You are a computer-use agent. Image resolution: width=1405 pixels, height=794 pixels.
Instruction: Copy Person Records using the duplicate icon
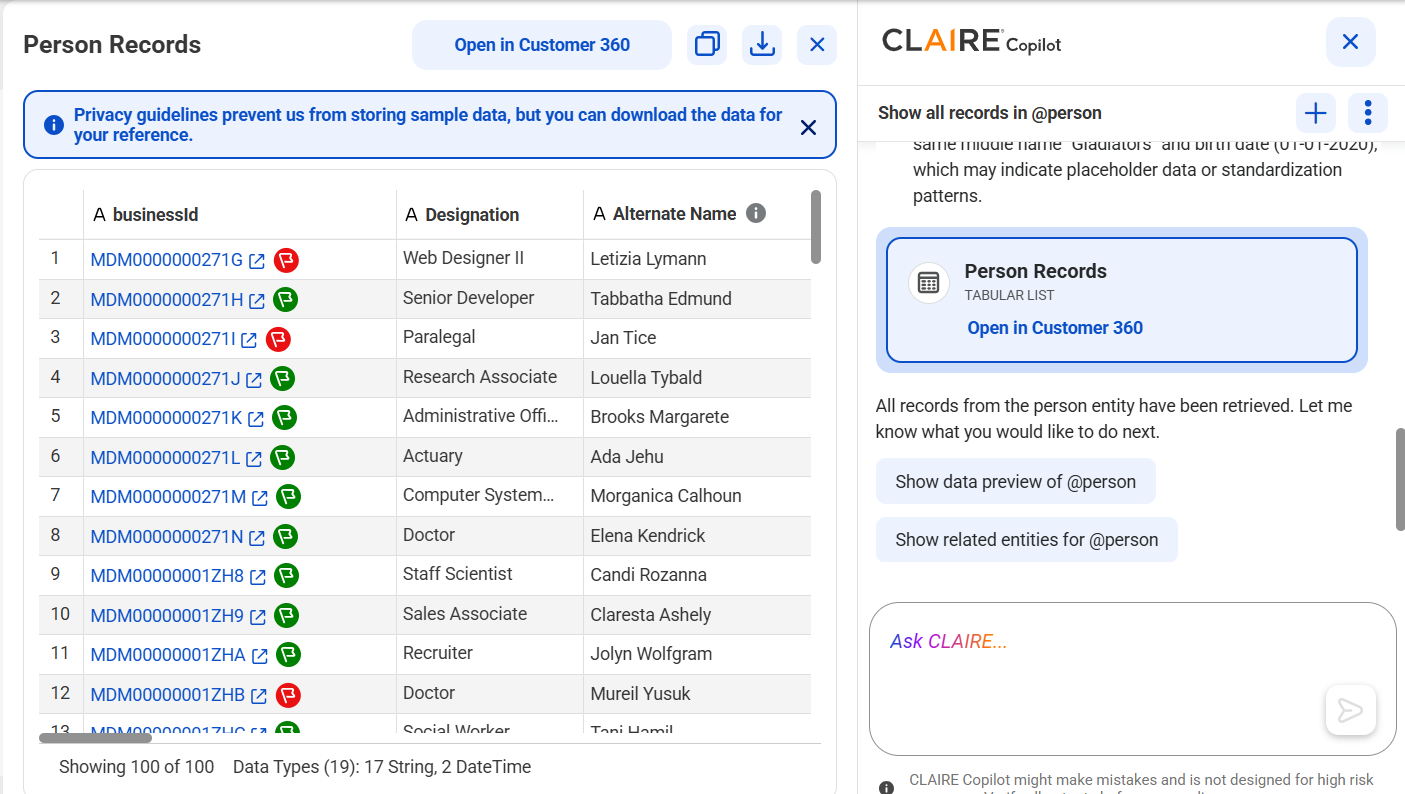click(707, 45)
